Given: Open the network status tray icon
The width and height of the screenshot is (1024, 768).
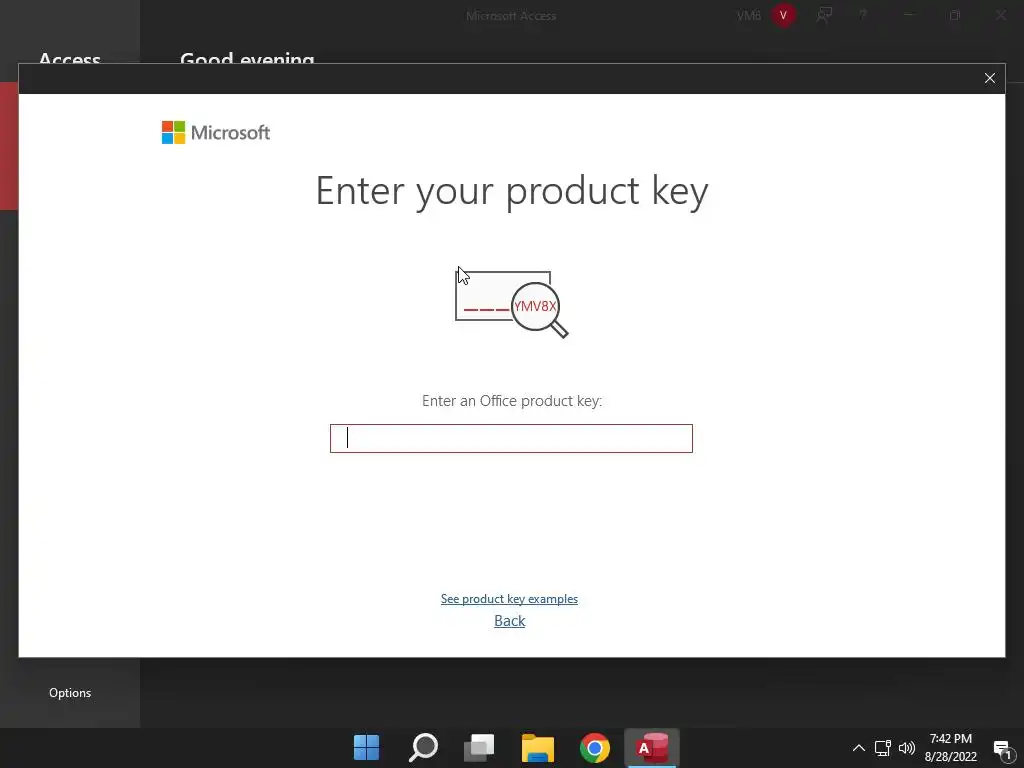Looking at the screenshot, I should coord(883,748).
